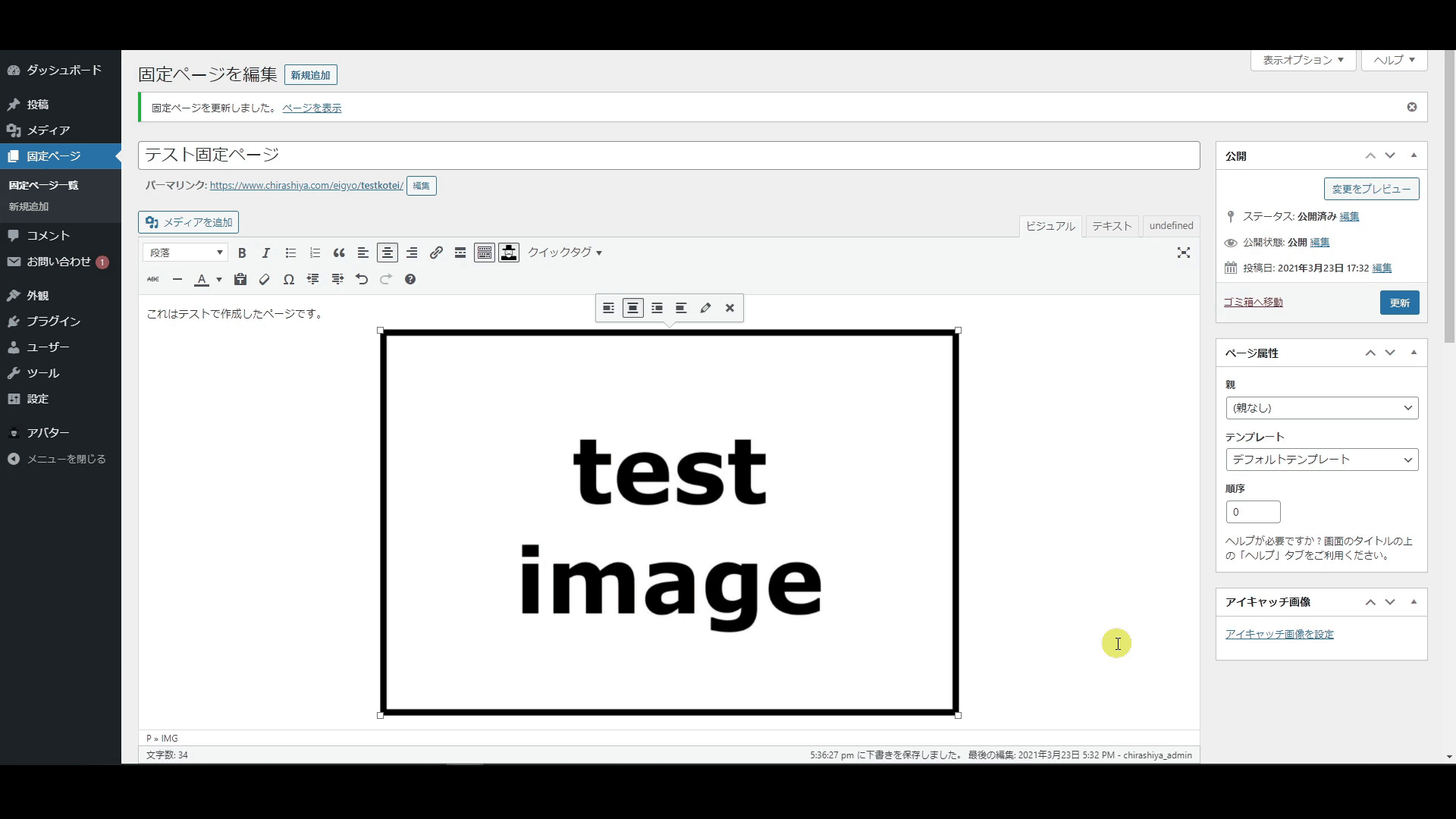
Task: Collapse sidebar with メニューを閉じる
Action: coord(61,459)
